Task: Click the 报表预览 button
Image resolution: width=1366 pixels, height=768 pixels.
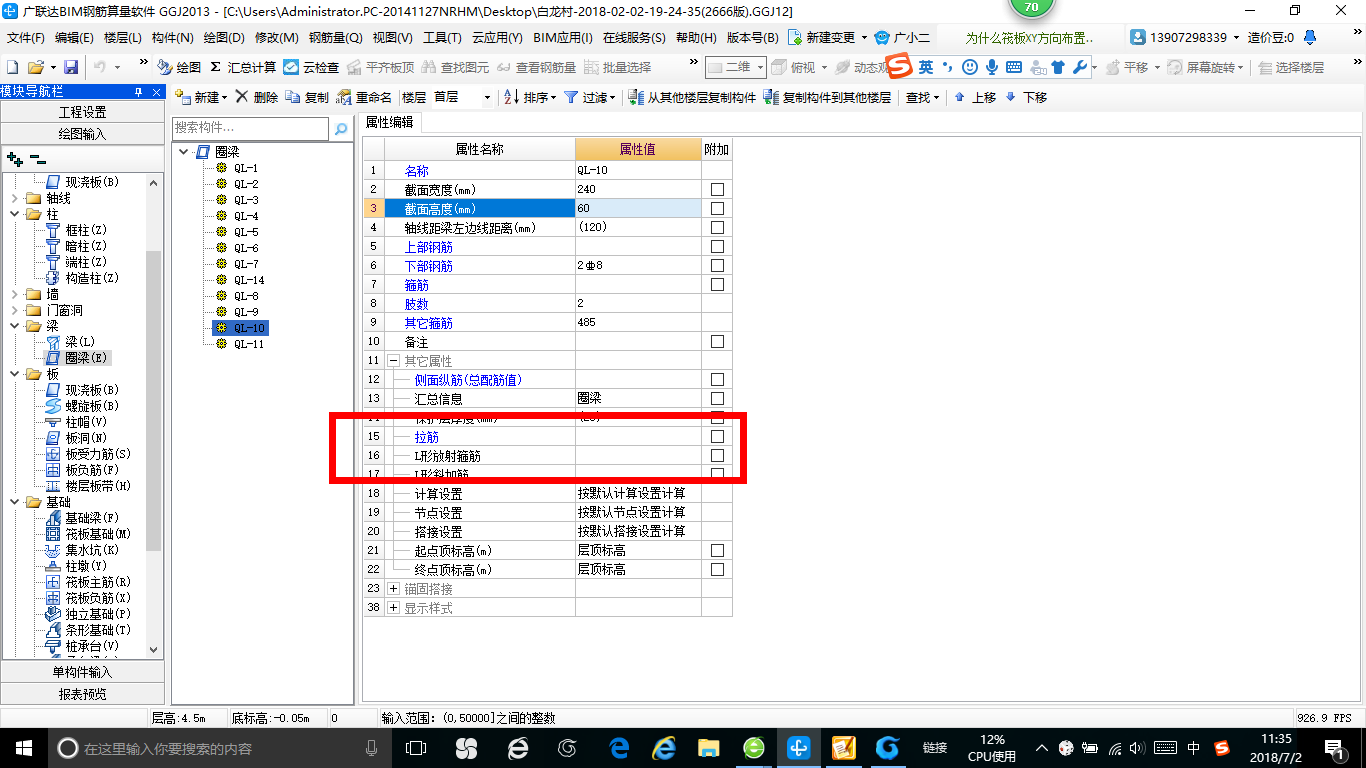Action: (82, 694)
